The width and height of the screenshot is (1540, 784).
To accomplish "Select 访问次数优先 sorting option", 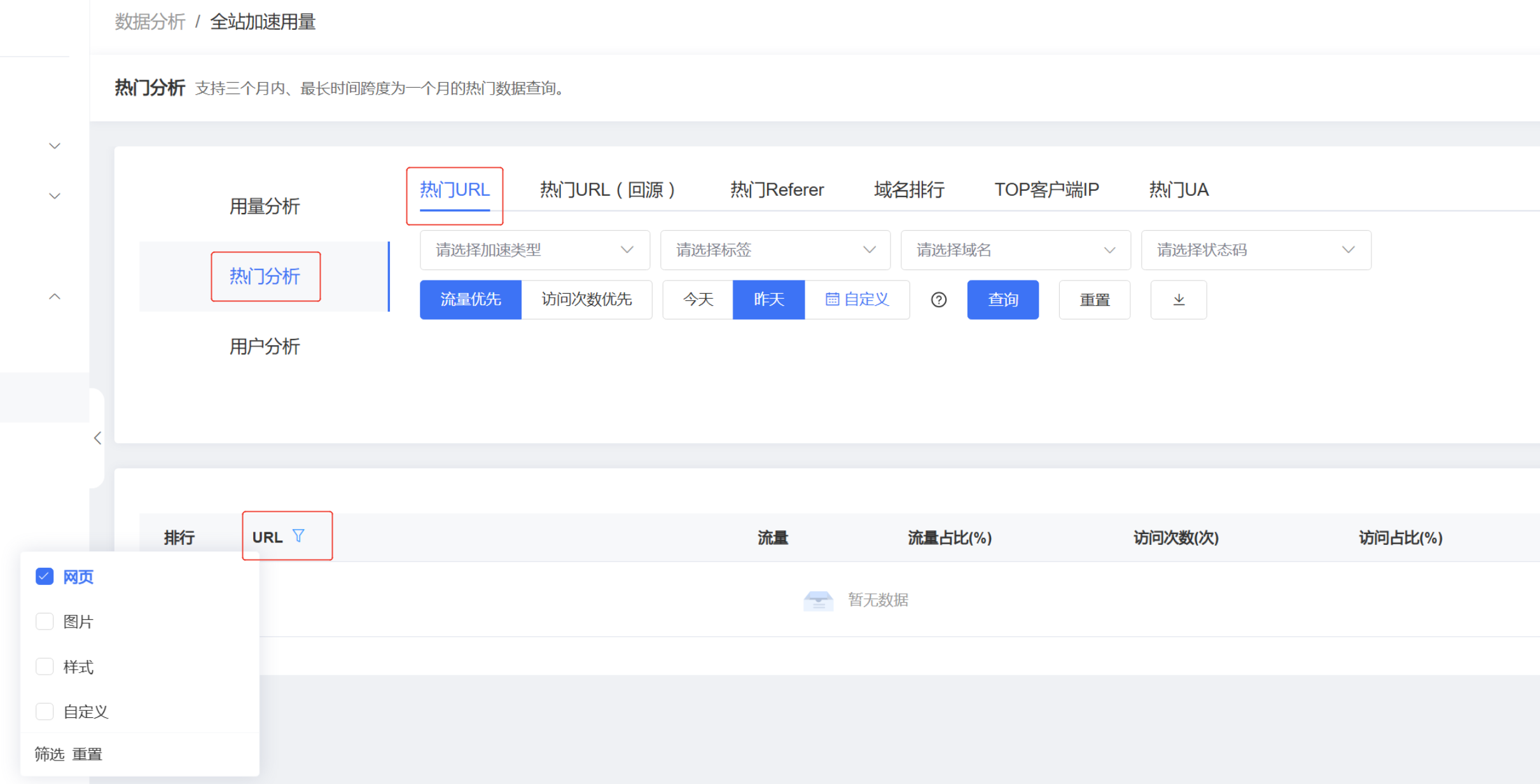I will point(586,299).
